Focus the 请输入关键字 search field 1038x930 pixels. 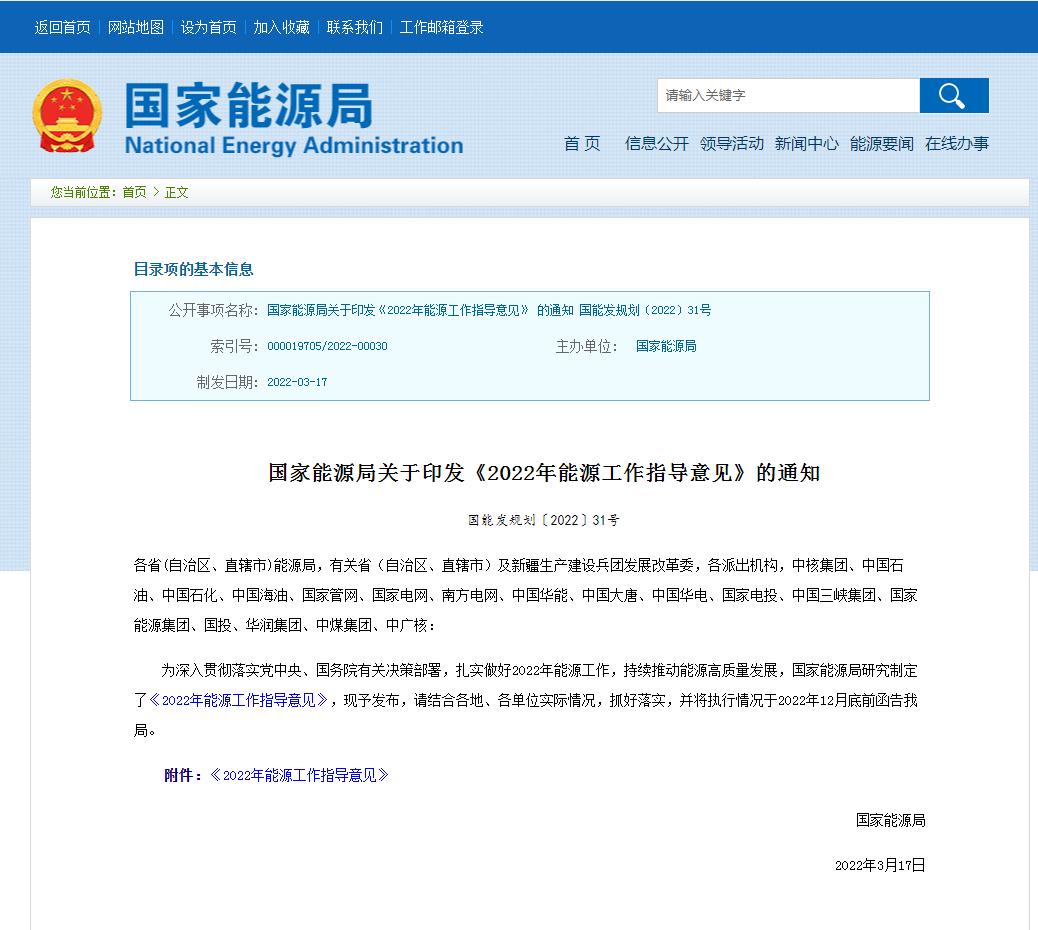coord(788,95)
